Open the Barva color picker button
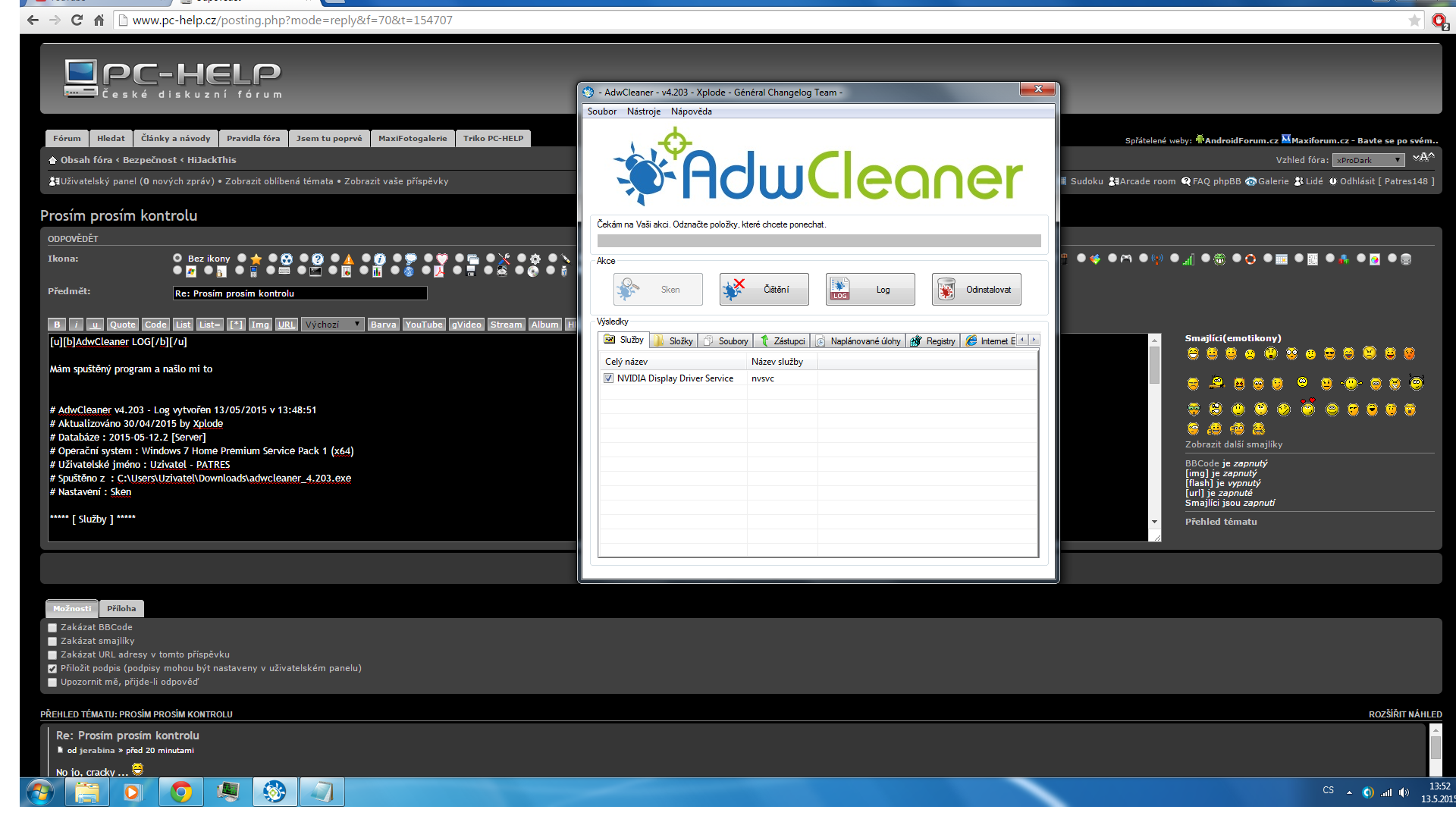This screenshot has width=1456, height=819. [383, 325]
